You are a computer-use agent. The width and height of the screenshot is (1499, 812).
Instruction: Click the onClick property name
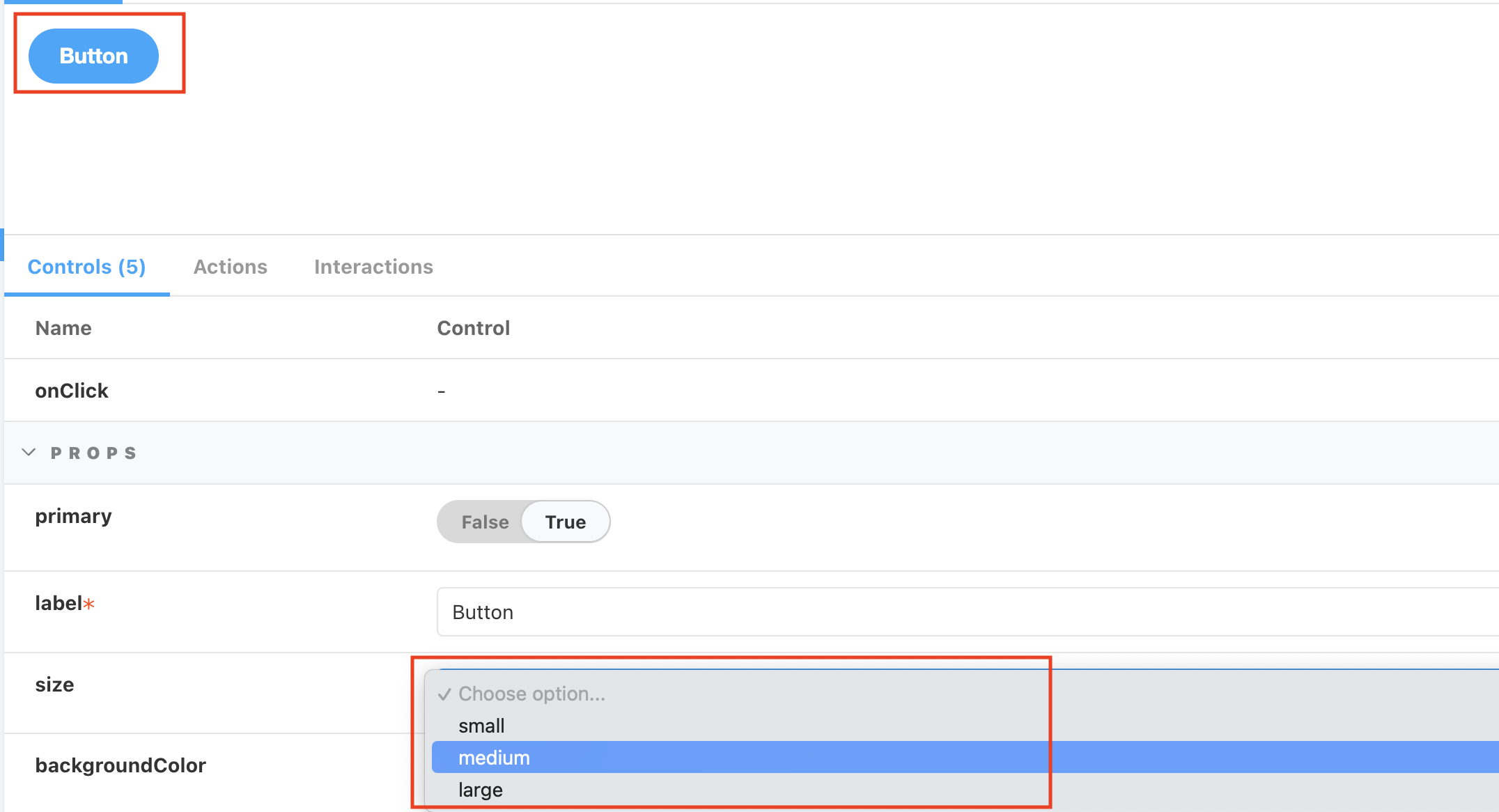(x=72, y=391)
